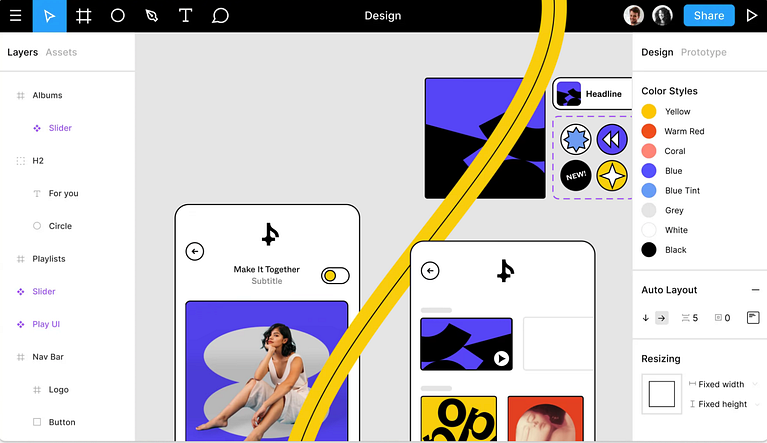Open the Prototype panel tab
The height and width of the screenshot is (443, 767).
(703, 52)
